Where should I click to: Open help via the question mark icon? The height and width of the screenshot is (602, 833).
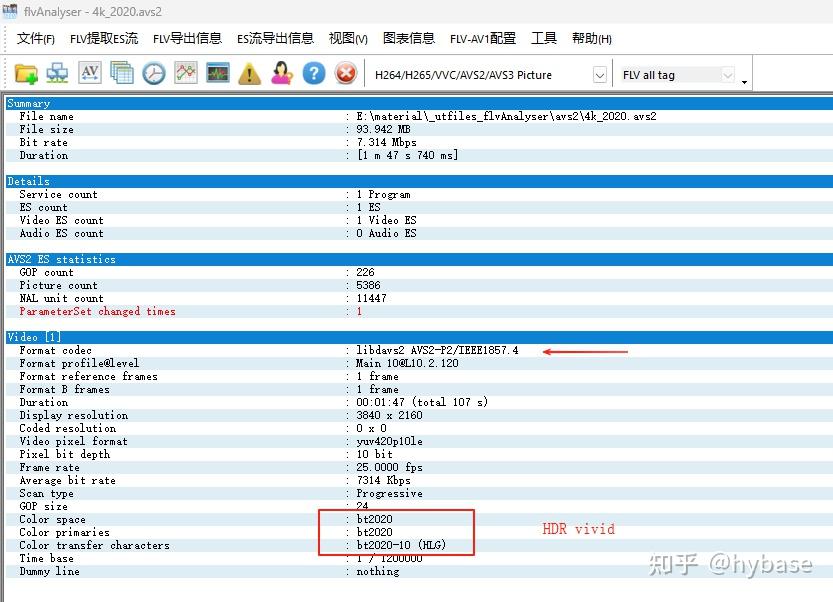click(x=313, y=72)
